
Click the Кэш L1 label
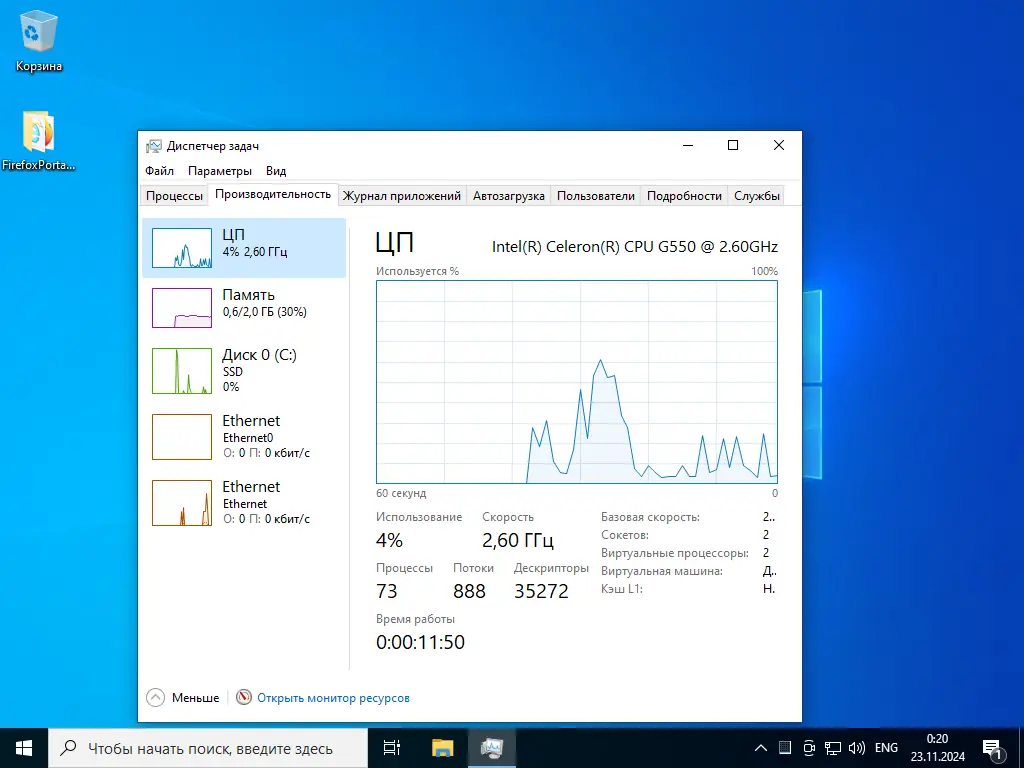pos(622,588)
